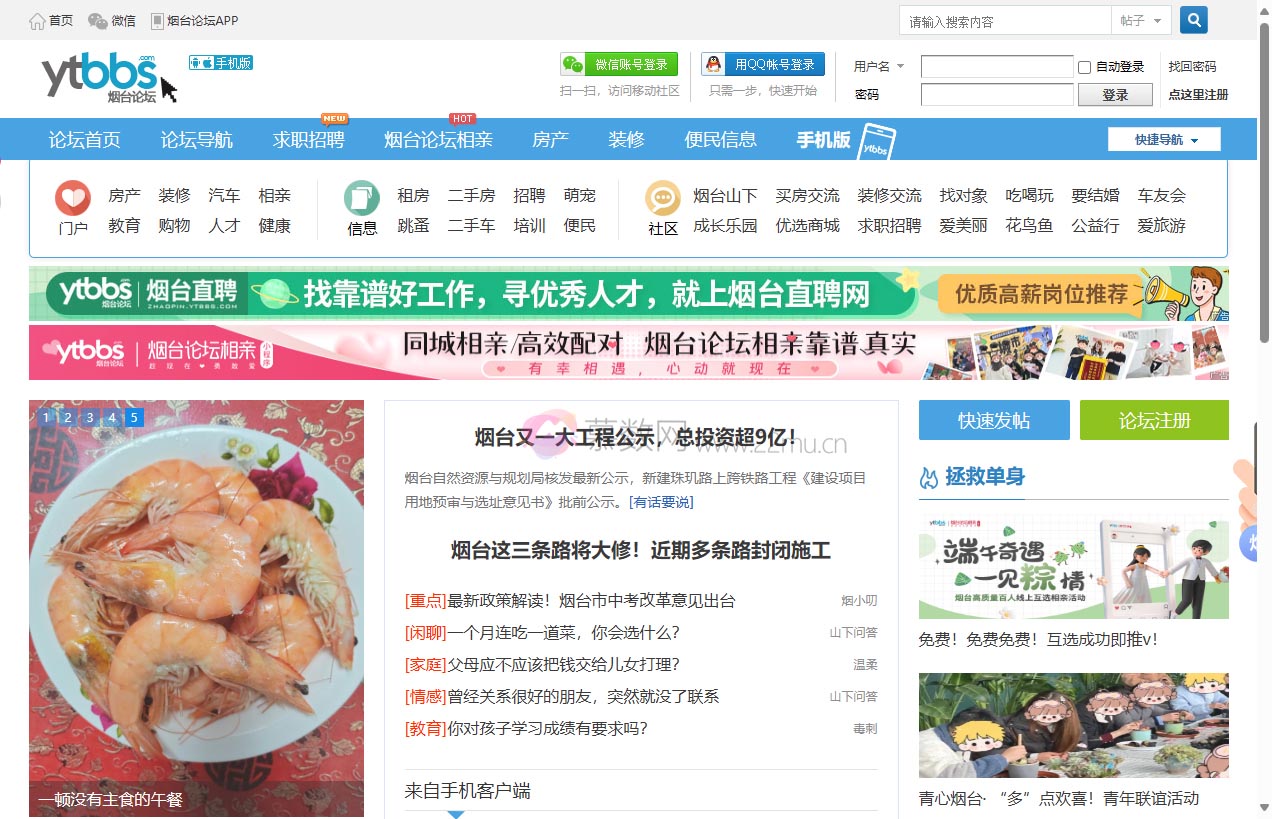Open the 快捷导航 dropdown menu
1272x819 pixels.
(1163, 139)
